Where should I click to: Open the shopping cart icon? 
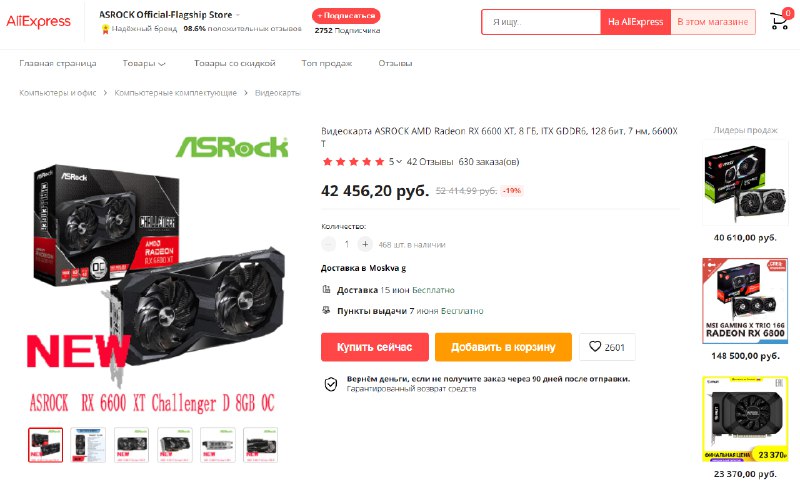[780, 21]
